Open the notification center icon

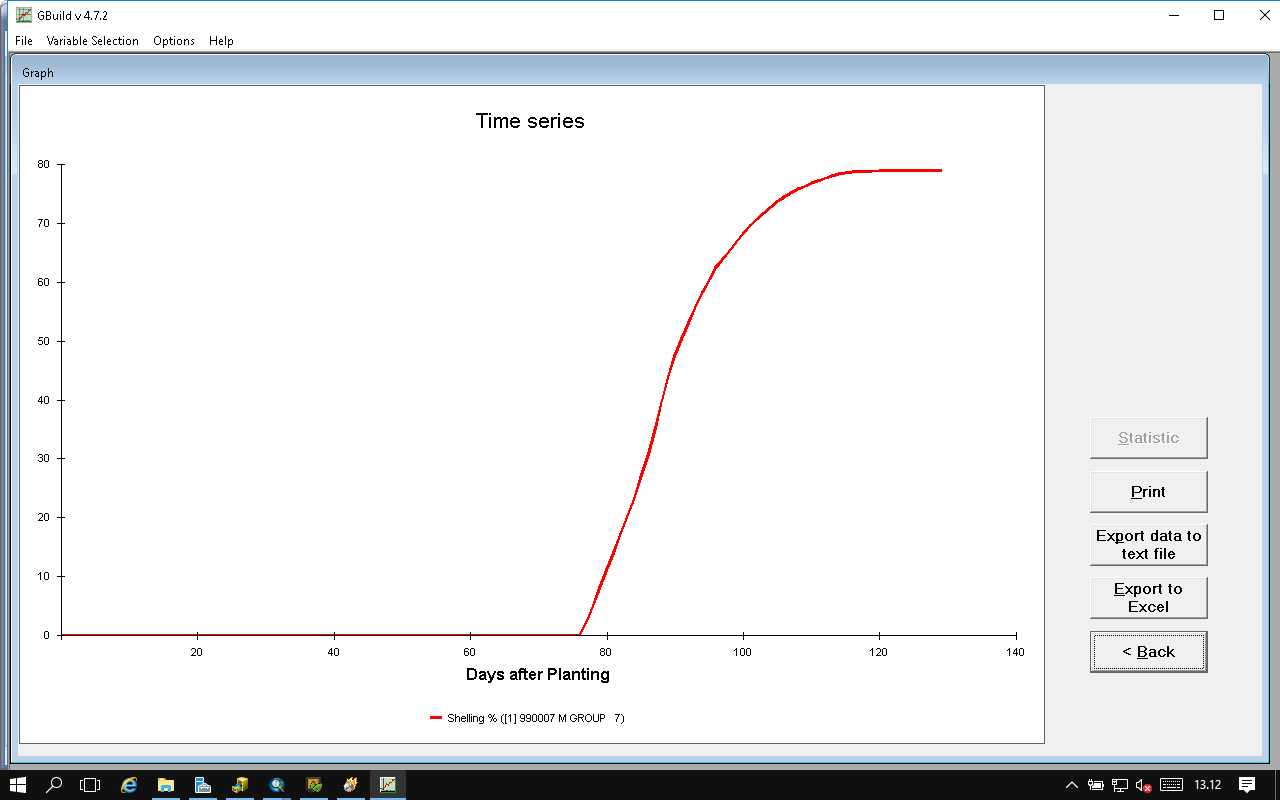(x=1247, y=785)
